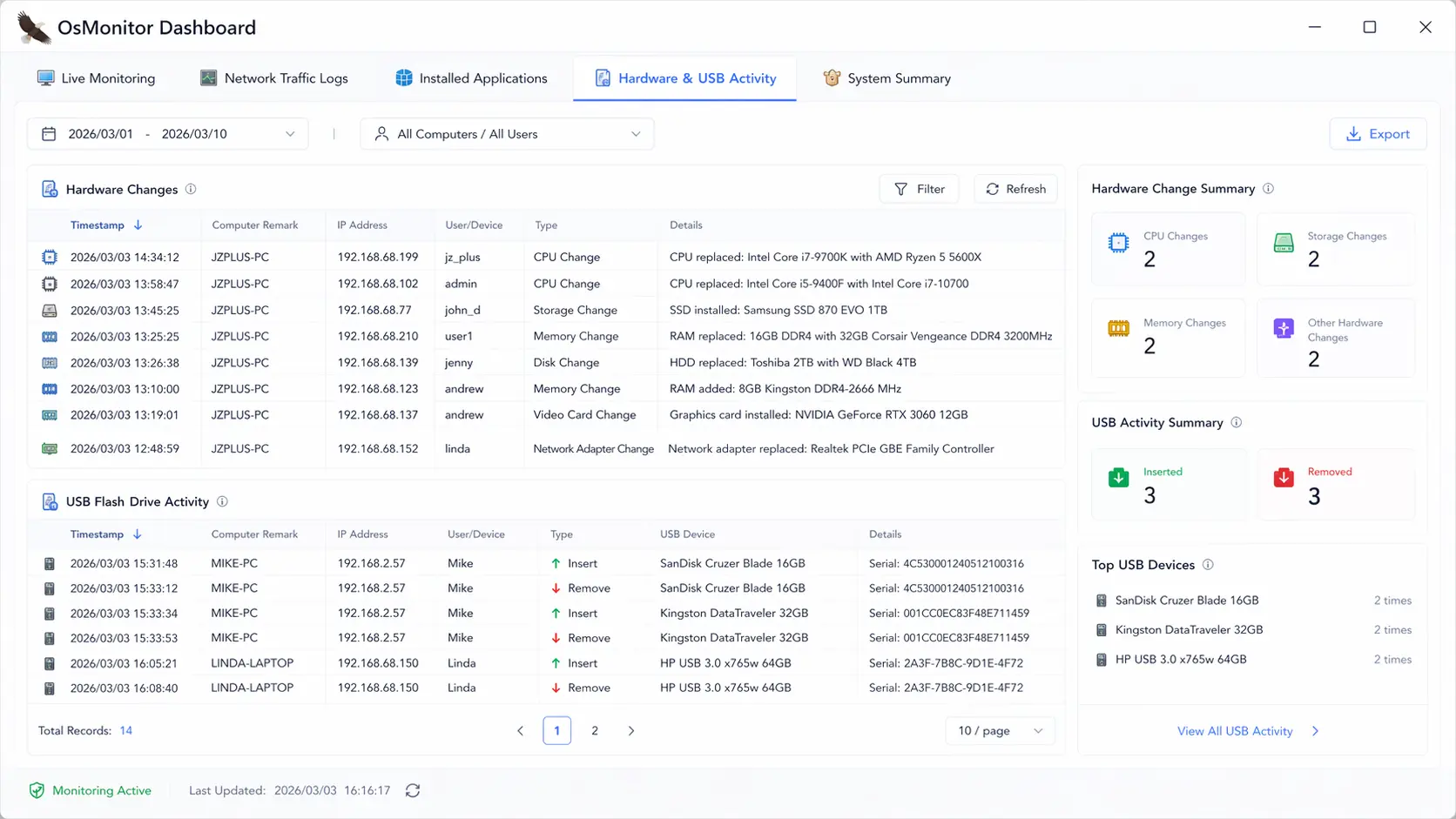Open the date range dropdown 2026/03/01 - 2026/03/10

coord(167,134)
